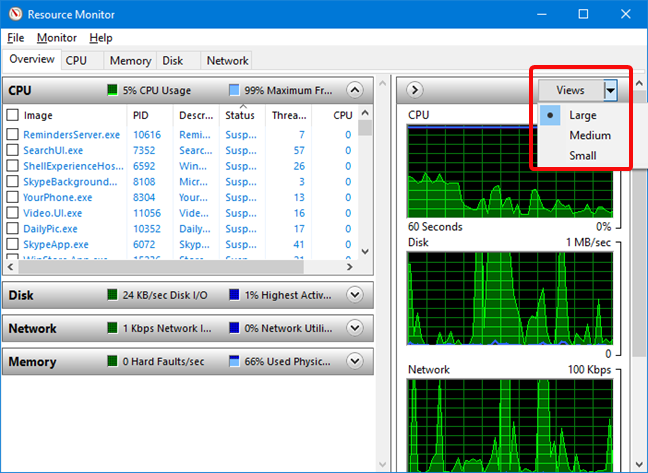648x473 pixels.
Task: Expand the Network section chevron
Action: point(354,328)
